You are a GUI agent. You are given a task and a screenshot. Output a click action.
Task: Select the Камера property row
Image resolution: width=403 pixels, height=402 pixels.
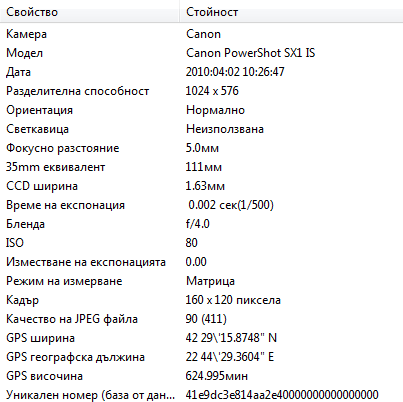201,34
